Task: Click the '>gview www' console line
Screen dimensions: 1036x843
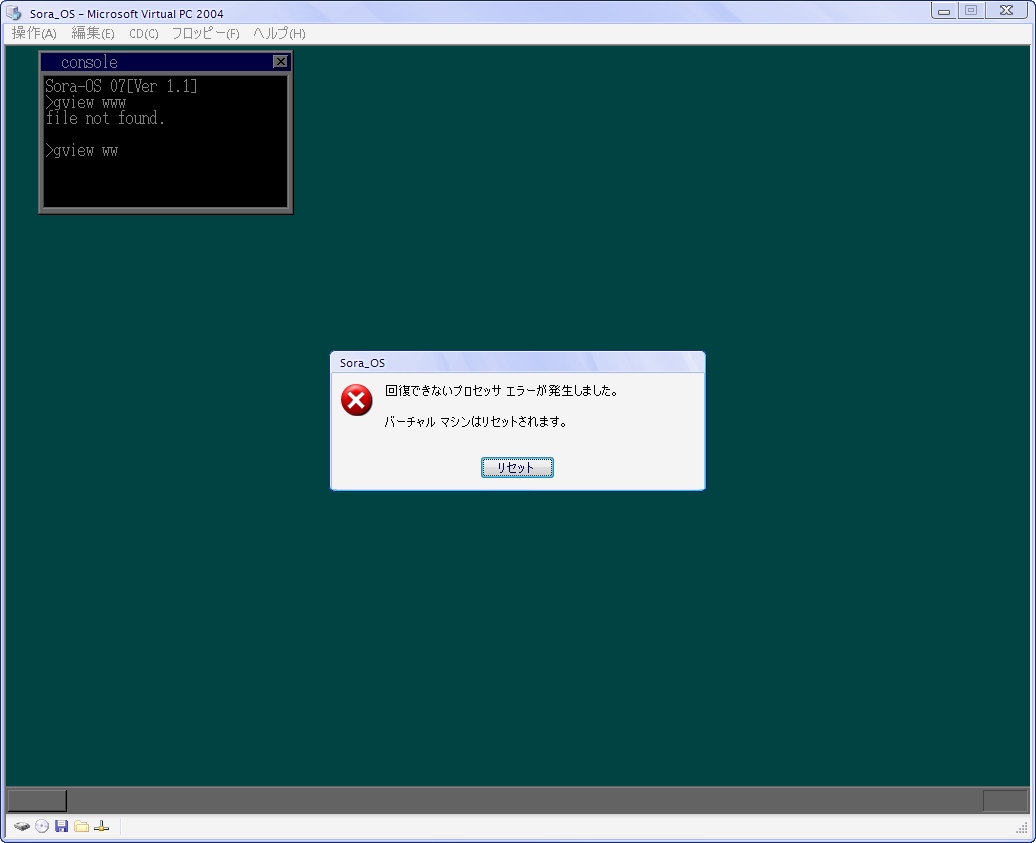Action: coord(85,102)
